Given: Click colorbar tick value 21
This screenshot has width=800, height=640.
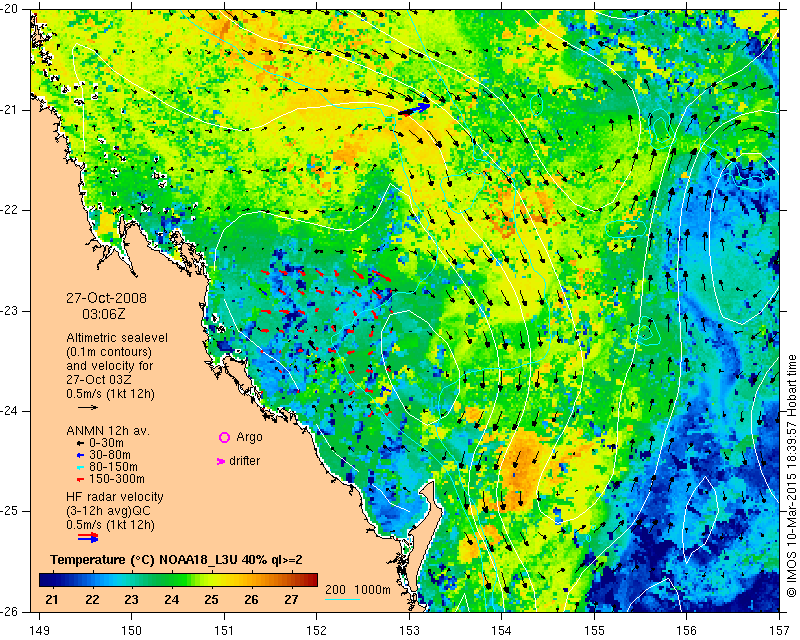Looking at the screenshot, I should [x=52, y=600].
